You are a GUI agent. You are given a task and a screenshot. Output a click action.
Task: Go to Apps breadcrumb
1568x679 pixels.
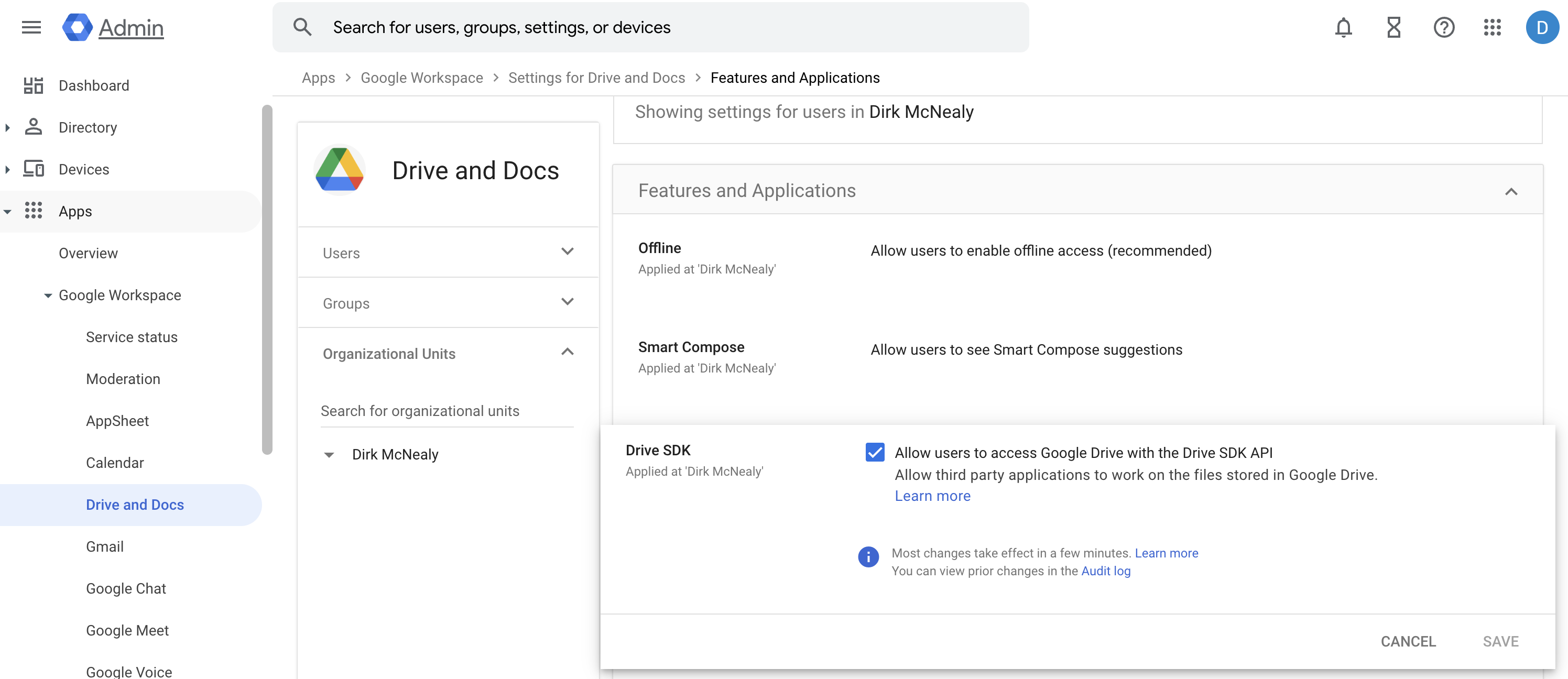318,78
